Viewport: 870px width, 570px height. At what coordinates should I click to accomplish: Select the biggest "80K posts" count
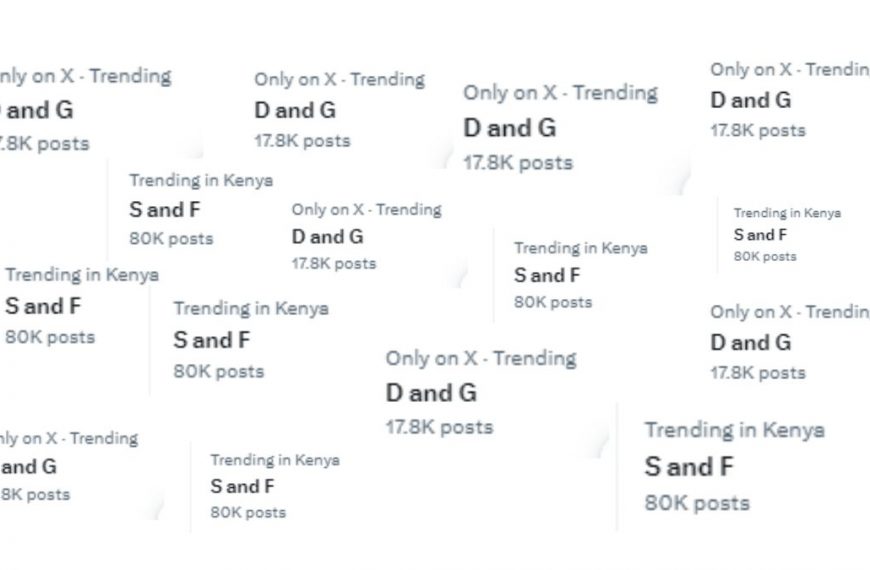click(x=697, y=503)
